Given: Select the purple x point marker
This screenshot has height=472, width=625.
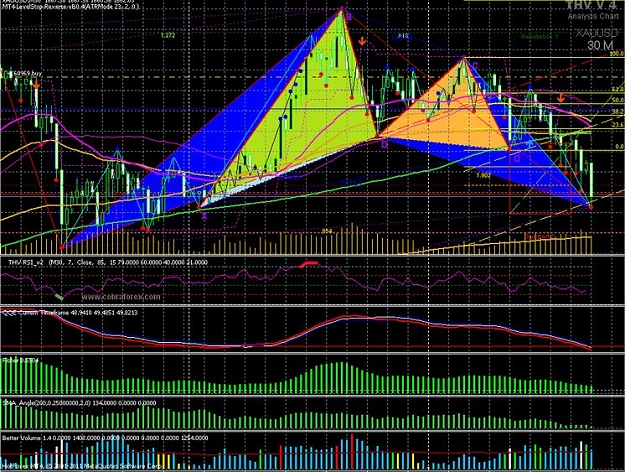Looking at the screenshot, I should point(204,216).
